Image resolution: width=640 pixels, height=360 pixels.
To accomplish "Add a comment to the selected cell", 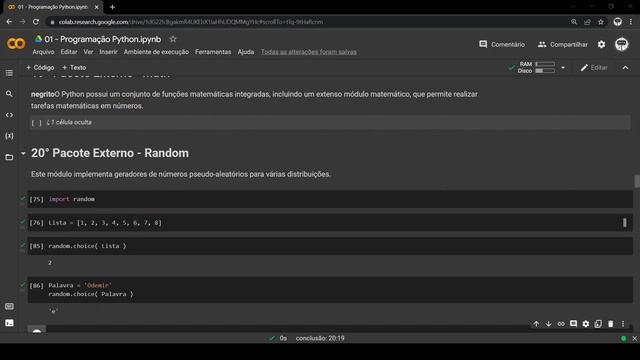I will pyautogui.click(x=573, y=324).
